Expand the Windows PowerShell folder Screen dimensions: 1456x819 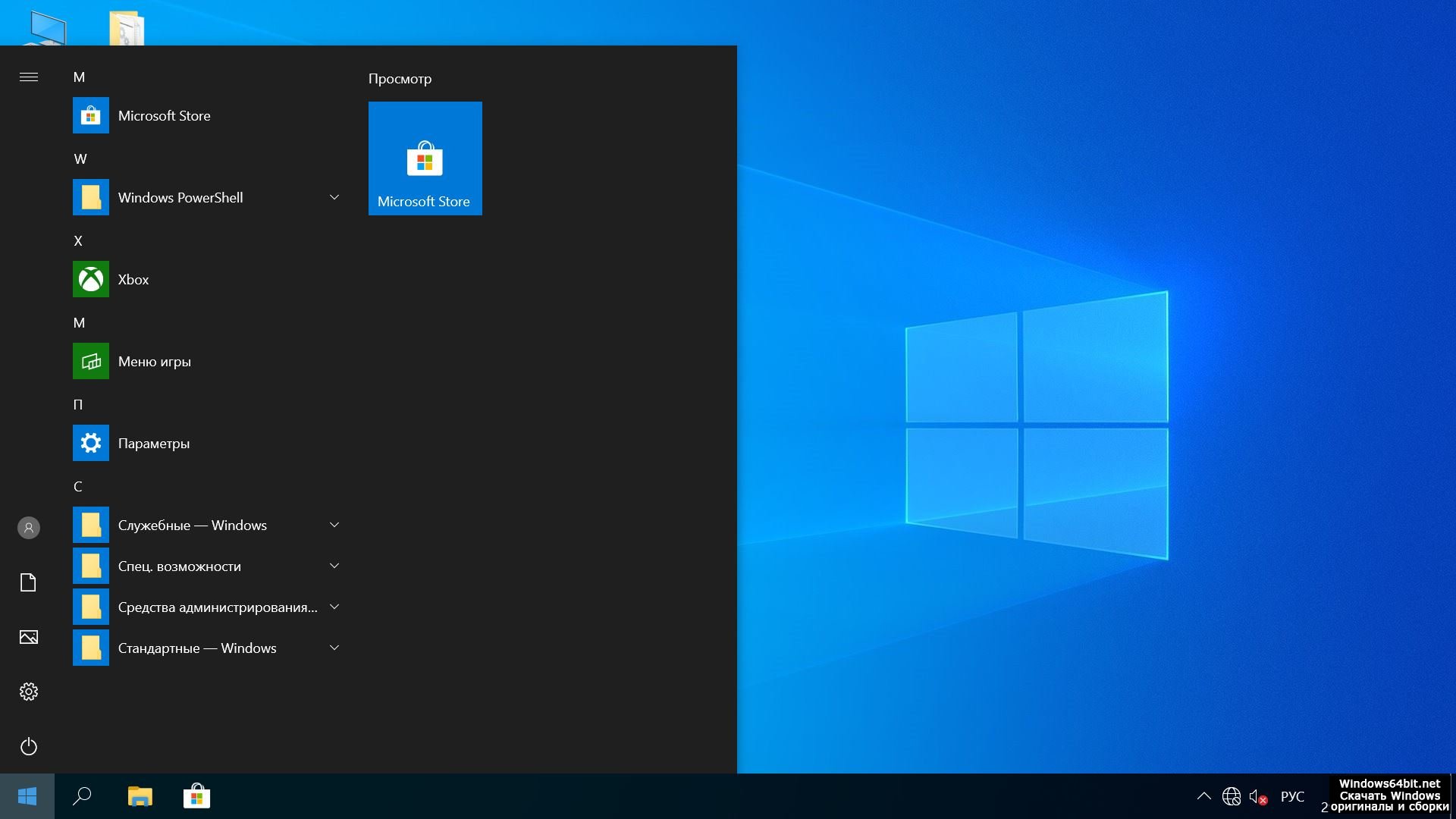coord(334,198)
